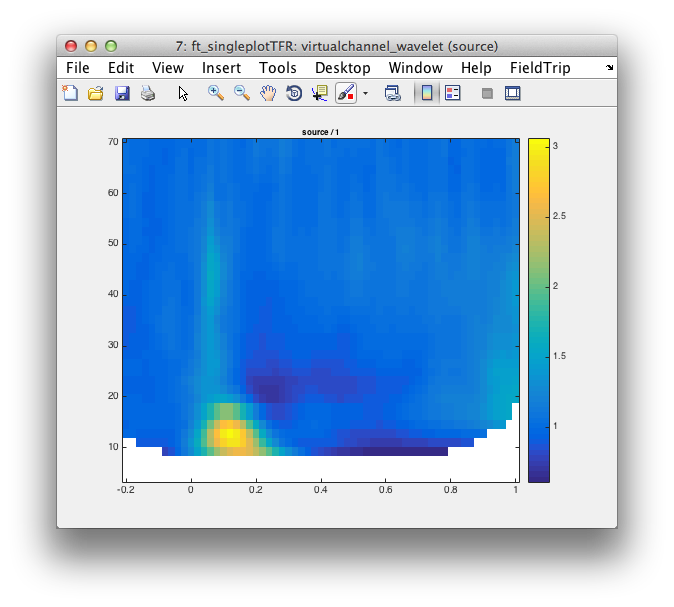
Task: Click the window title bar text
Action: (337, 46)
